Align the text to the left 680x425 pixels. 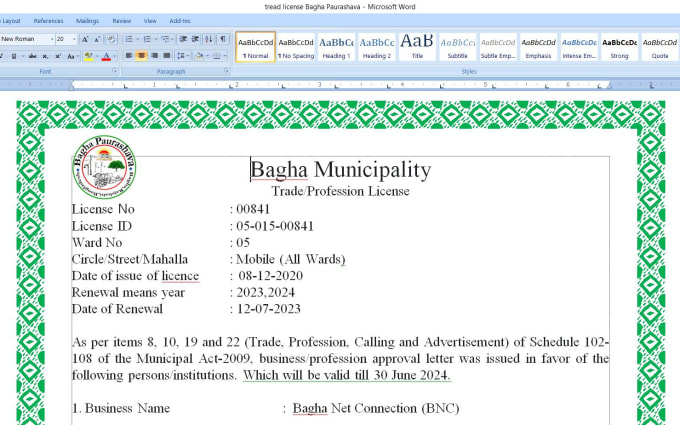coord(129,56)
